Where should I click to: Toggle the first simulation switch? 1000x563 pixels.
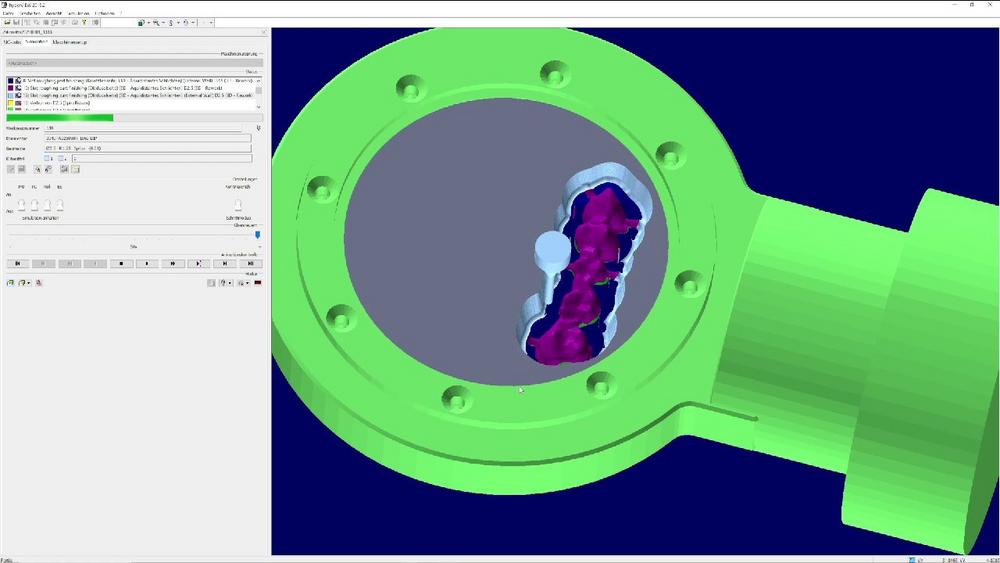pos(21,205)
